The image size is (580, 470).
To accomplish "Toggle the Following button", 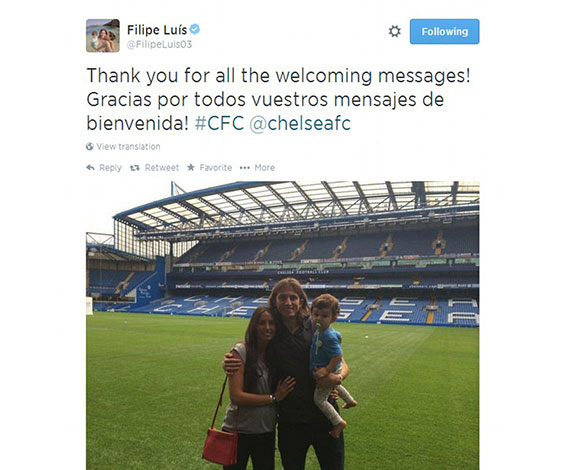I will click(x=444, y=32).
